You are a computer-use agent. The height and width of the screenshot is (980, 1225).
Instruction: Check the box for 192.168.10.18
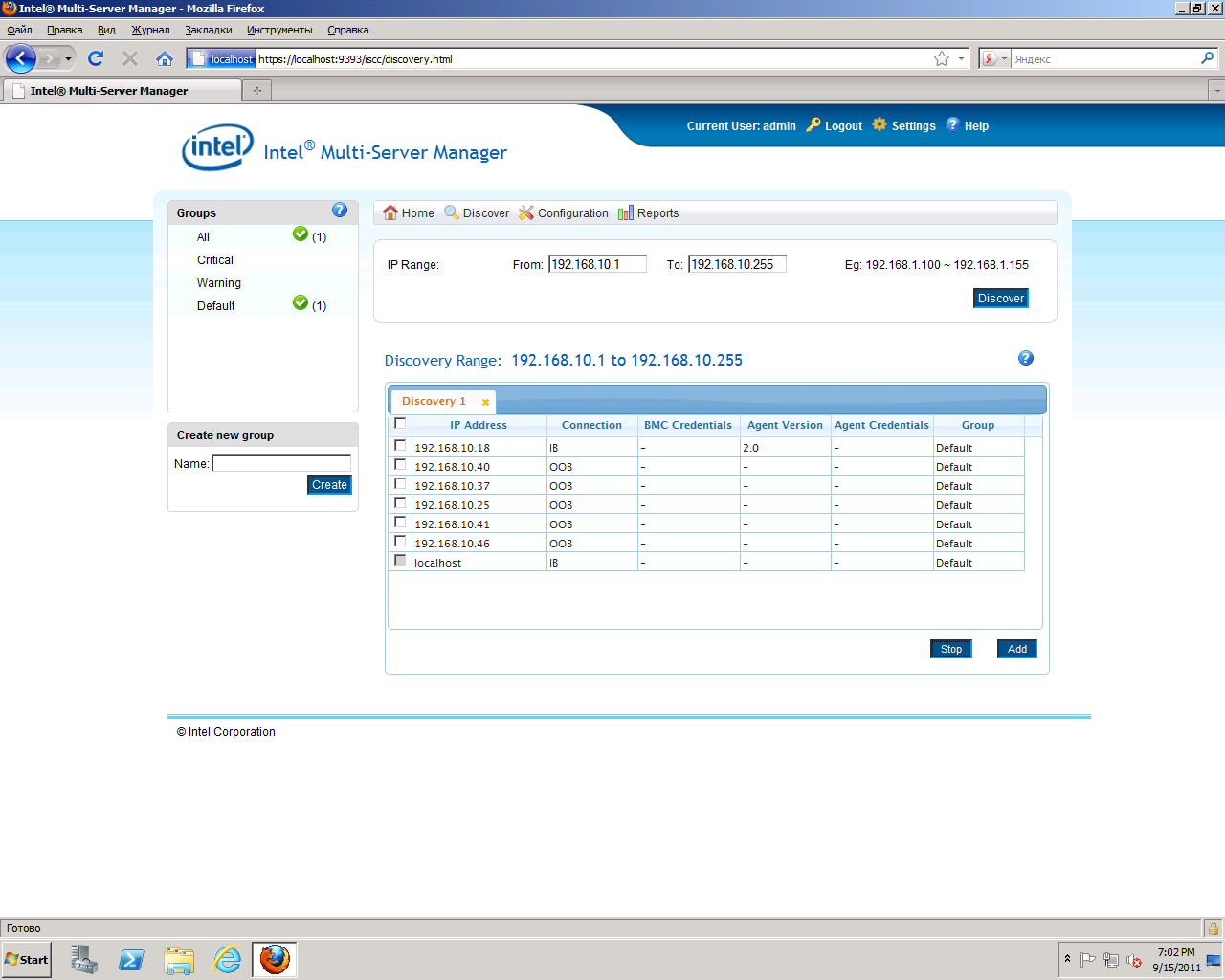pos(400,446)
